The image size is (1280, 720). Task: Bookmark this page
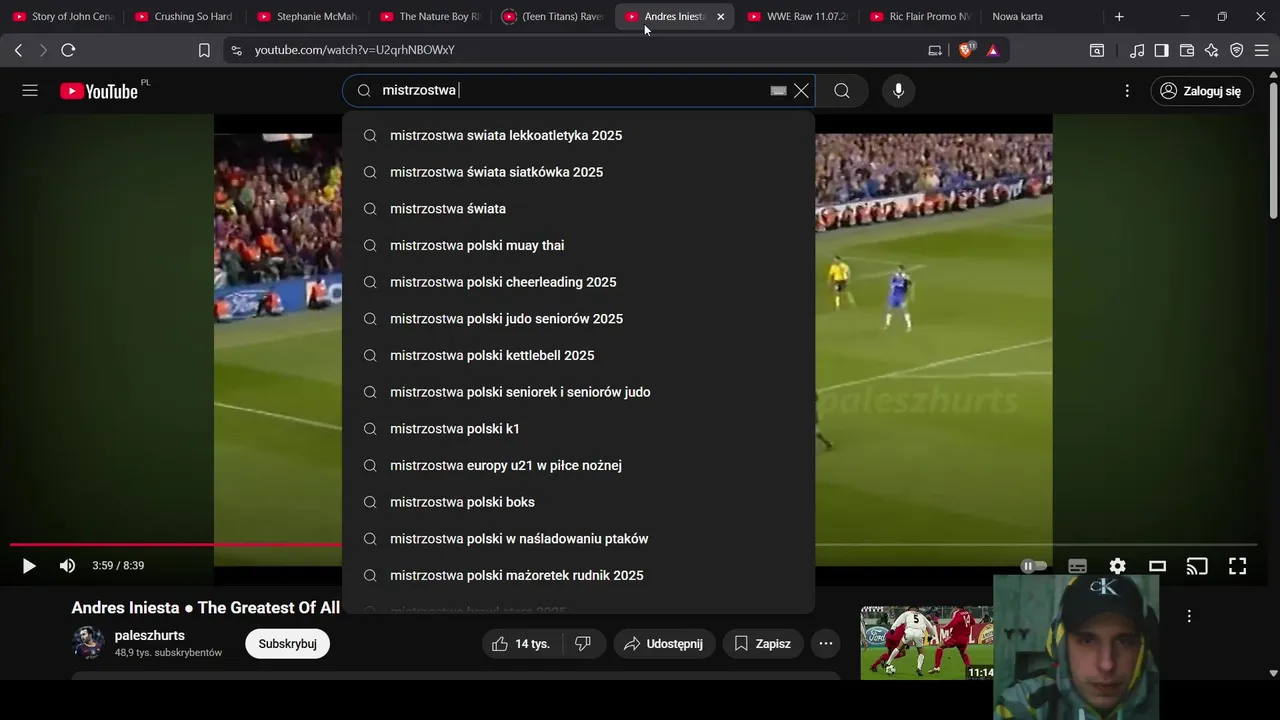point(204,50)
